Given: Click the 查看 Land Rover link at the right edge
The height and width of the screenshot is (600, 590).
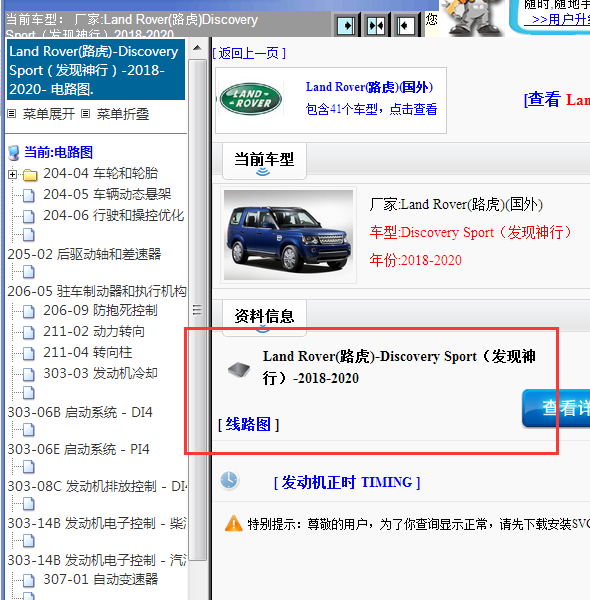Looking at the screenshot, I should tap(557, 99).
